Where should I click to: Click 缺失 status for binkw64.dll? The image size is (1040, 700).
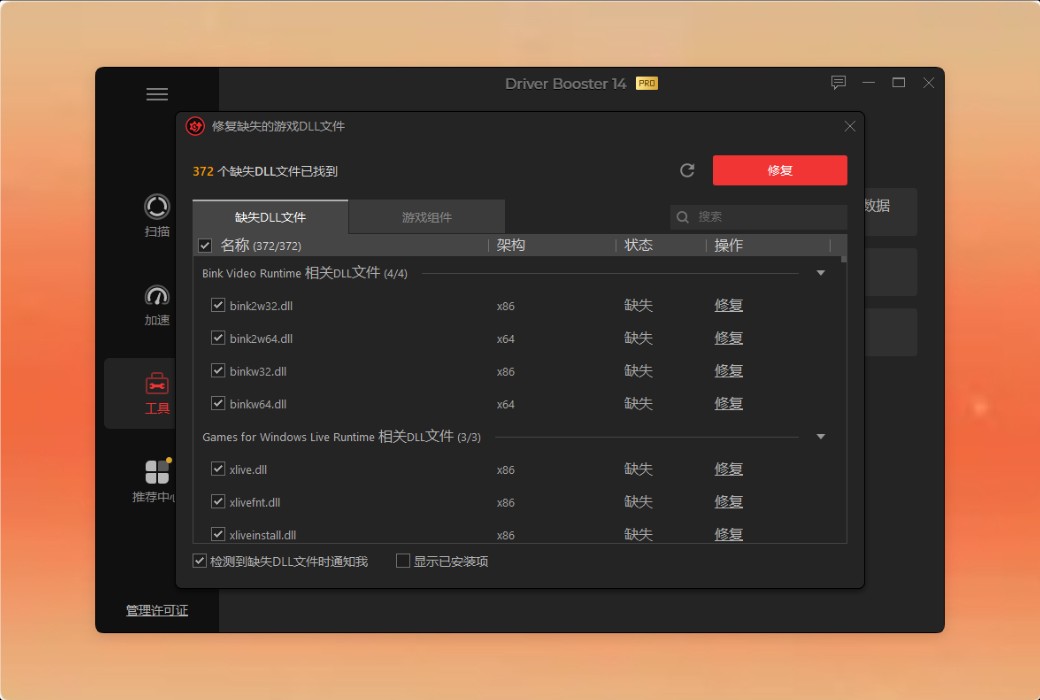coord(639,403)
